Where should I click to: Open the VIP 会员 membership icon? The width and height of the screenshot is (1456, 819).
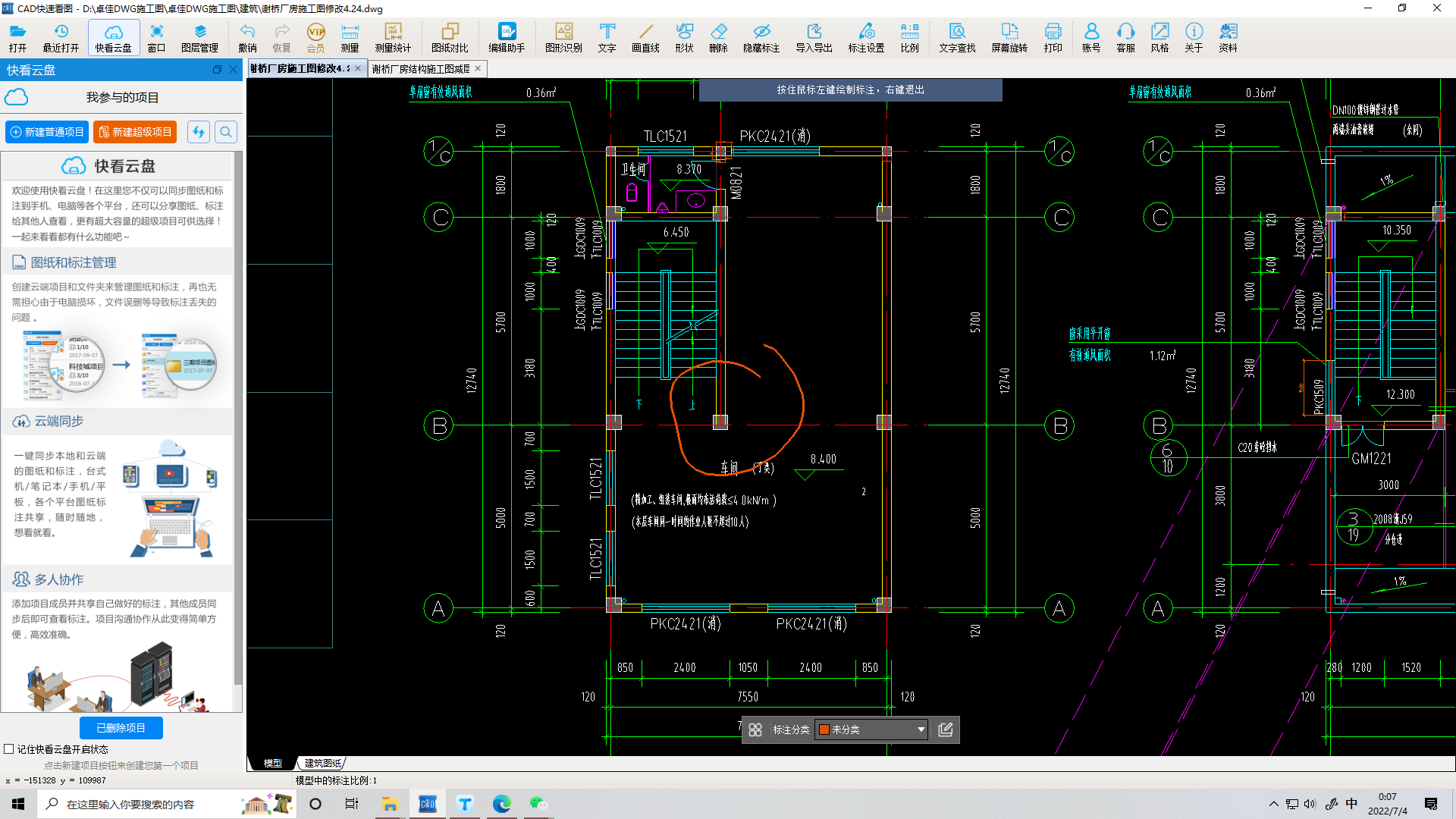(315, 37)
